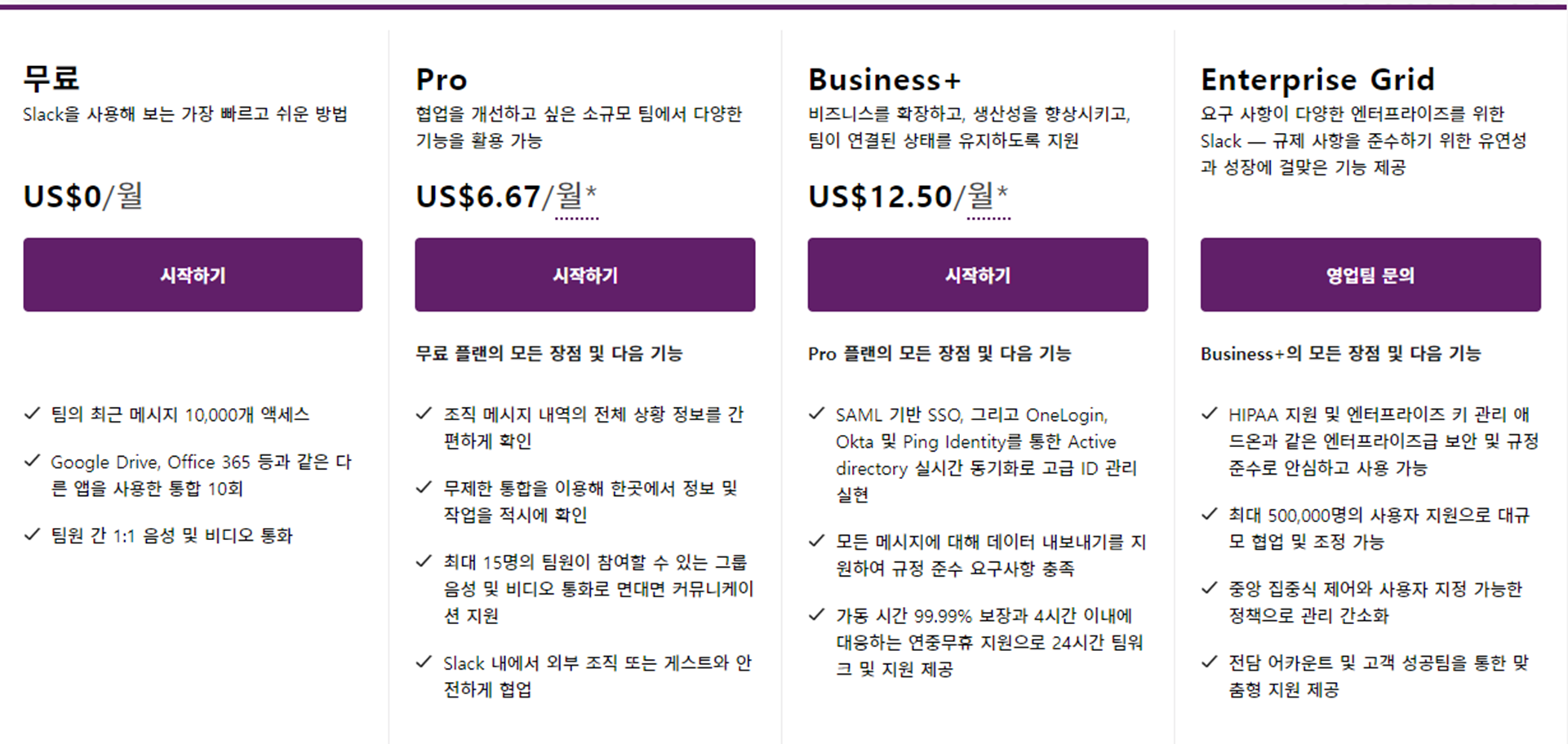
Task: Click checkmark beside 팀원 간 1:1 음성 및 비디오 통화
Action: [33, 534]
